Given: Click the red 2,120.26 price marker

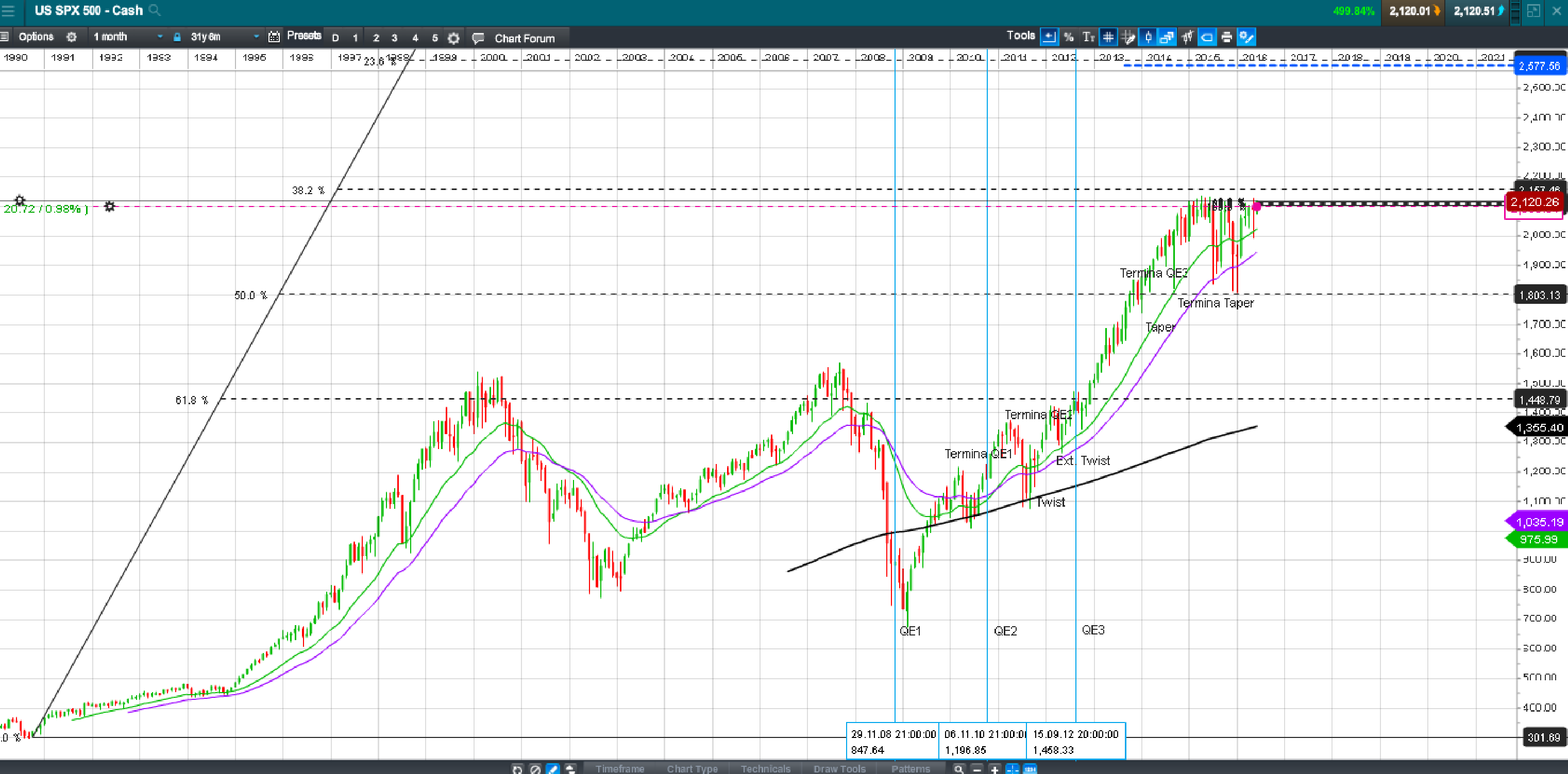Looking at the screenshot, I should point(1534,202).
